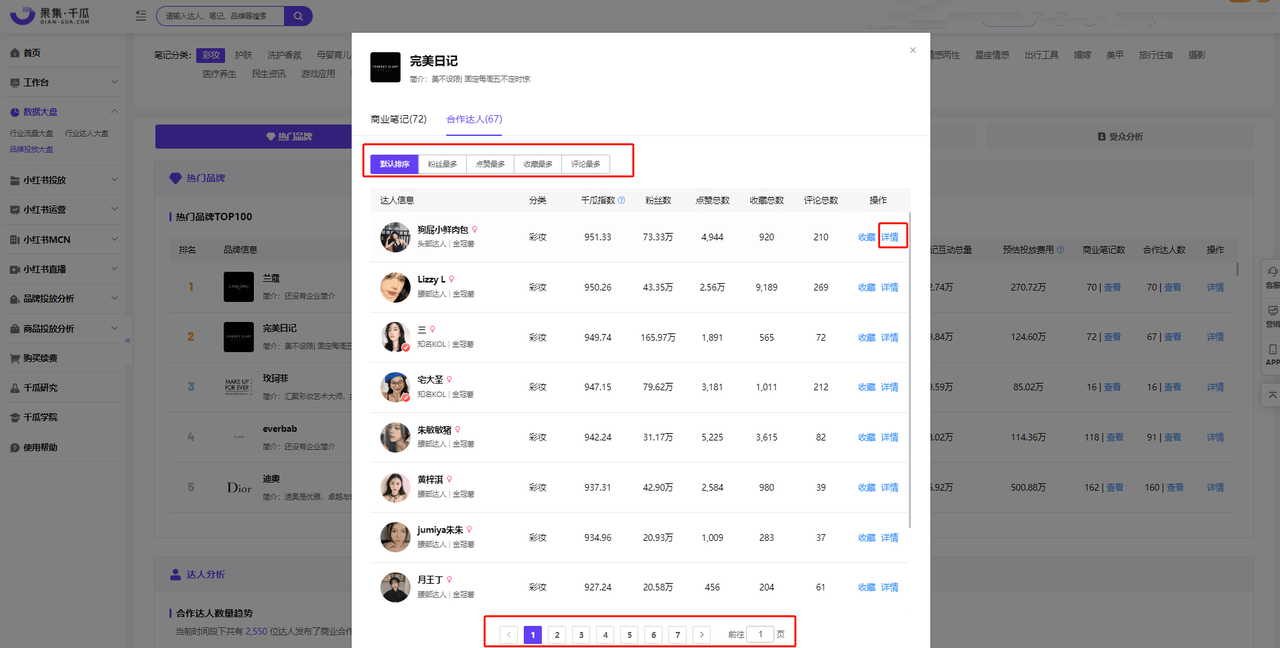Image resolution: width=1280 pixels, height=648 pixels.
Task: Sort influencers by 收藏最多
Action: [538, 164]
